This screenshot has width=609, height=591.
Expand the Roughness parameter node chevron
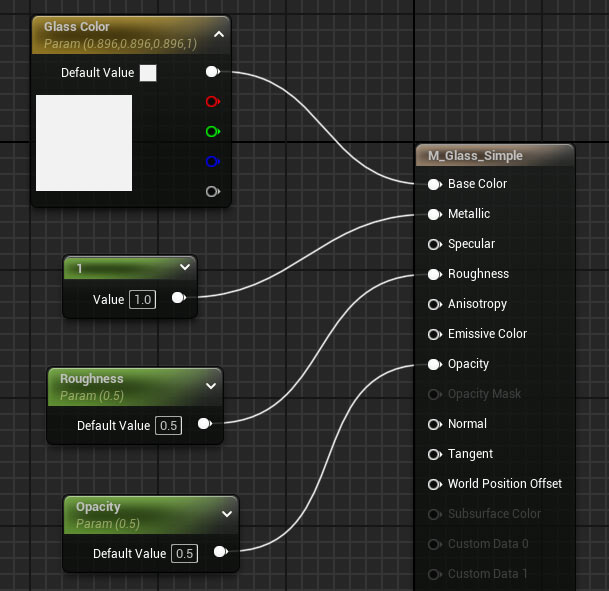tap(210, 385)
